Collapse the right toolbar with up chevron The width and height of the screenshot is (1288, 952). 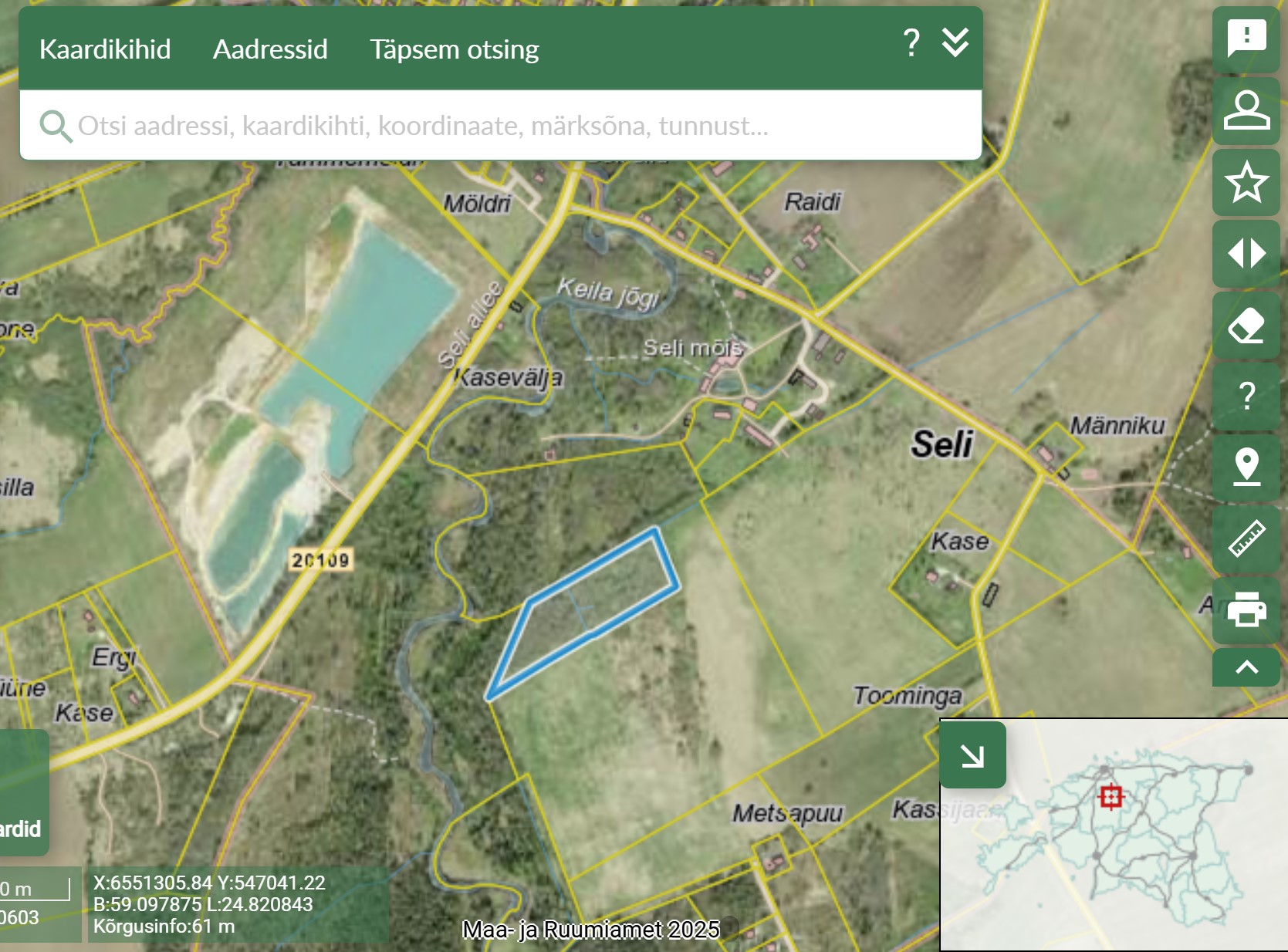[1246, 667]
